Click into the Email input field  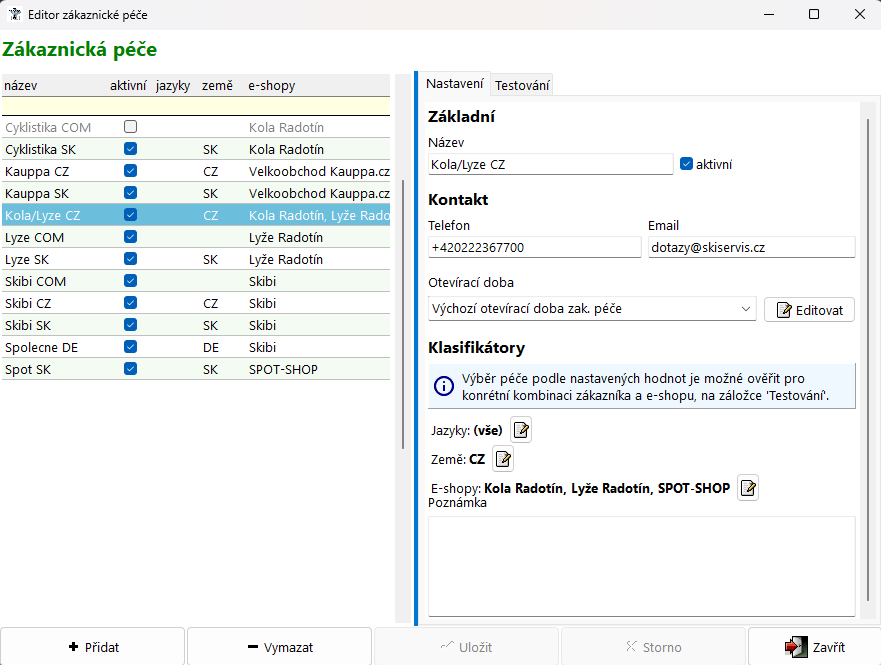click(752, 248)
